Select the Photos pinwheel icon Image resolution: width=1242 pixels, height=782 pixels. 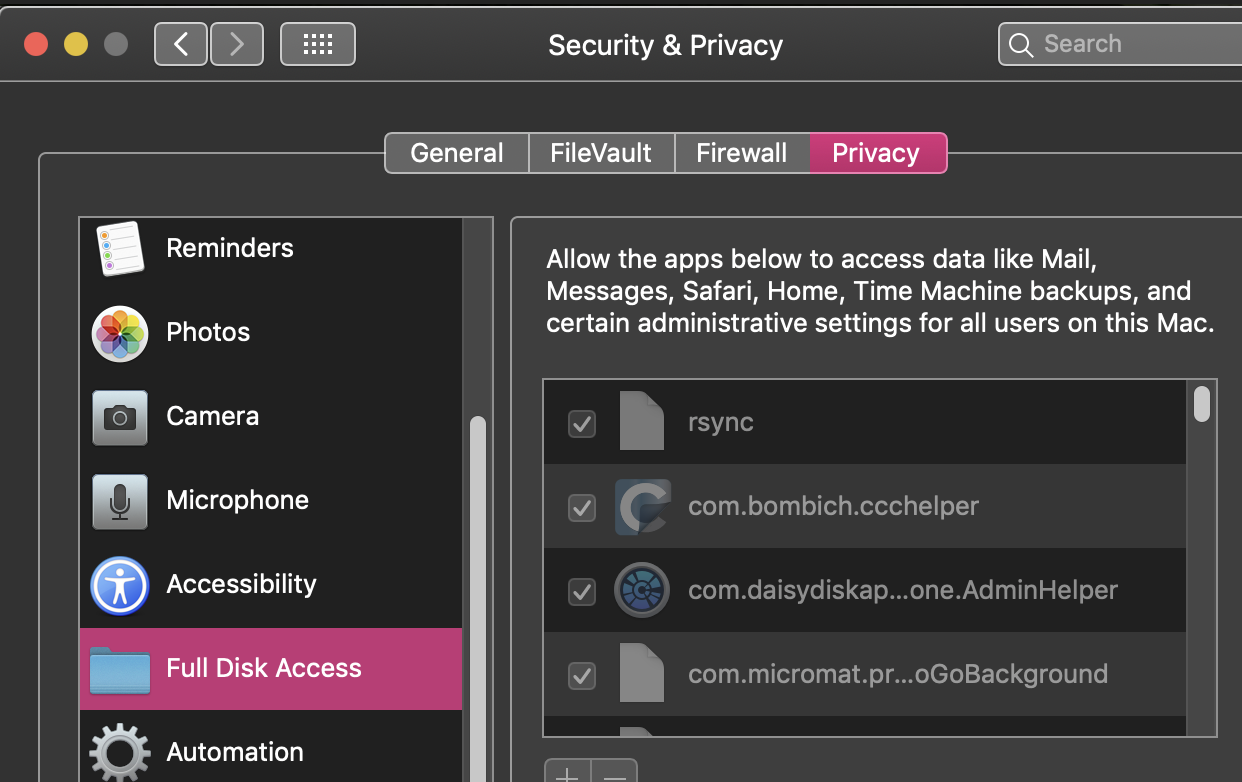click(x=120, y=333)
